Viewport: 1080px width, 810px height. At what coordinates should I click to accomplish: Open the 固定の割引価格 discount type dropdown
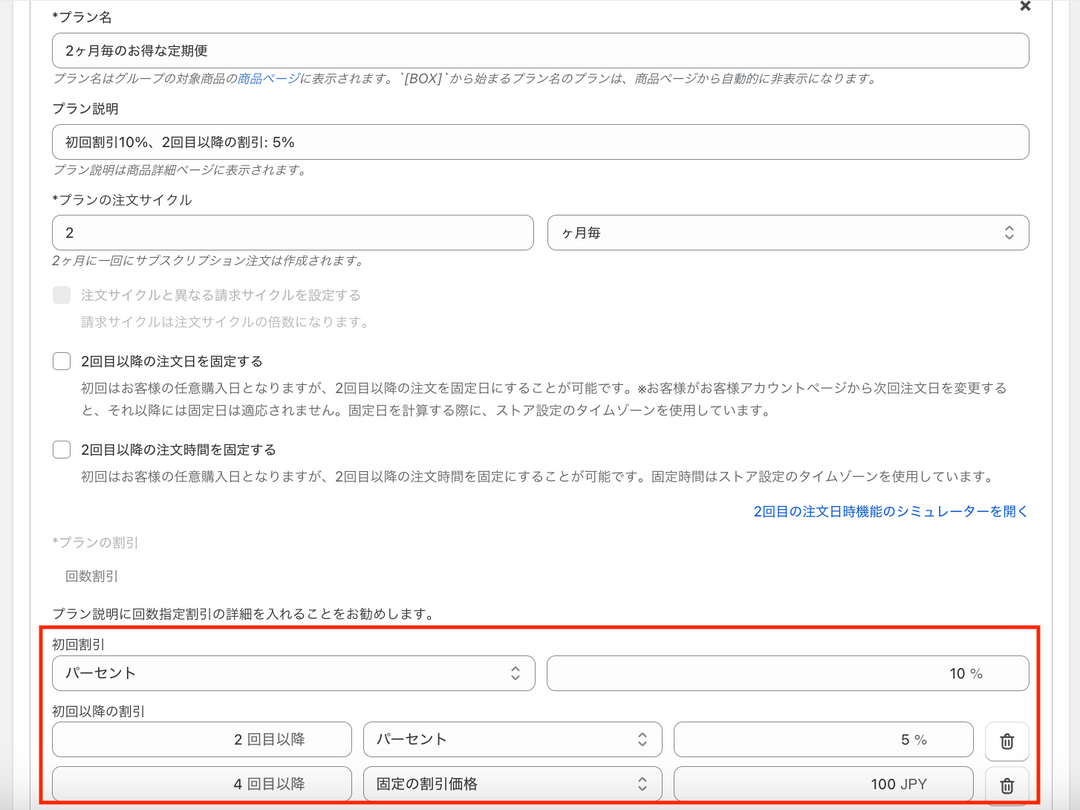tap(512, 784)
